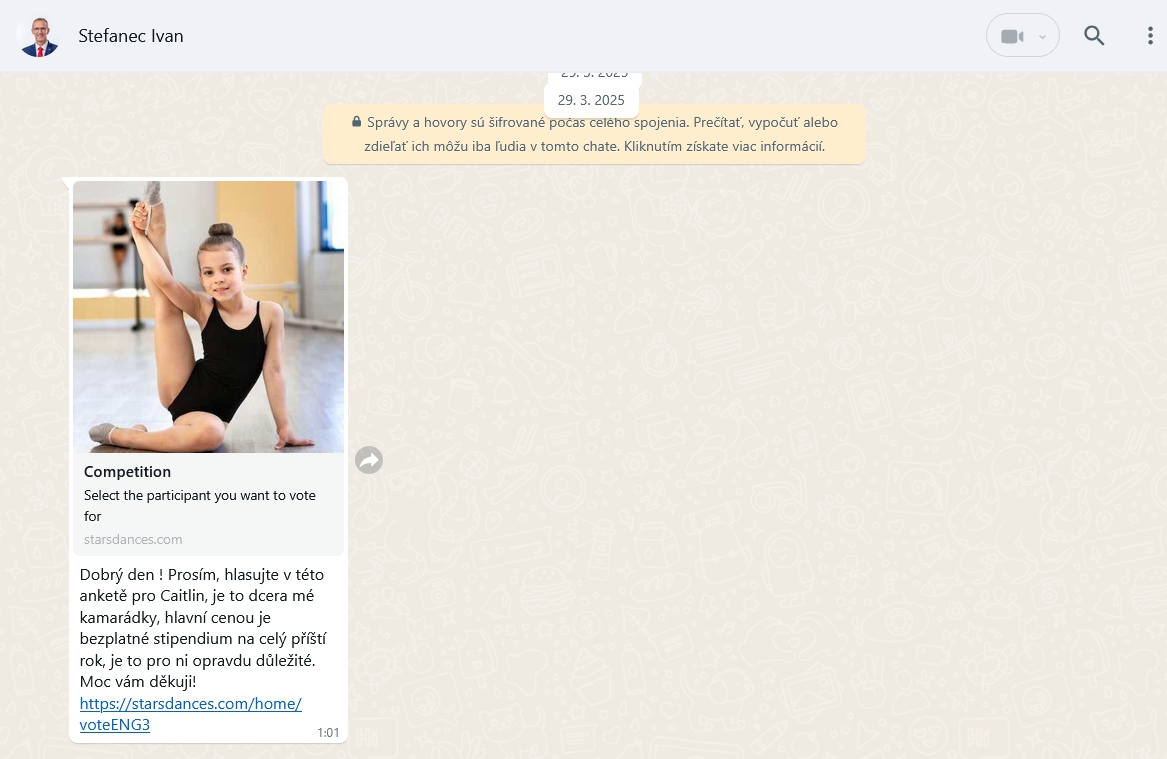The height and width of the screenshot is (759, 1167).
Task: Click the lock icon in encryption notice
Action: tap(356, 122)
